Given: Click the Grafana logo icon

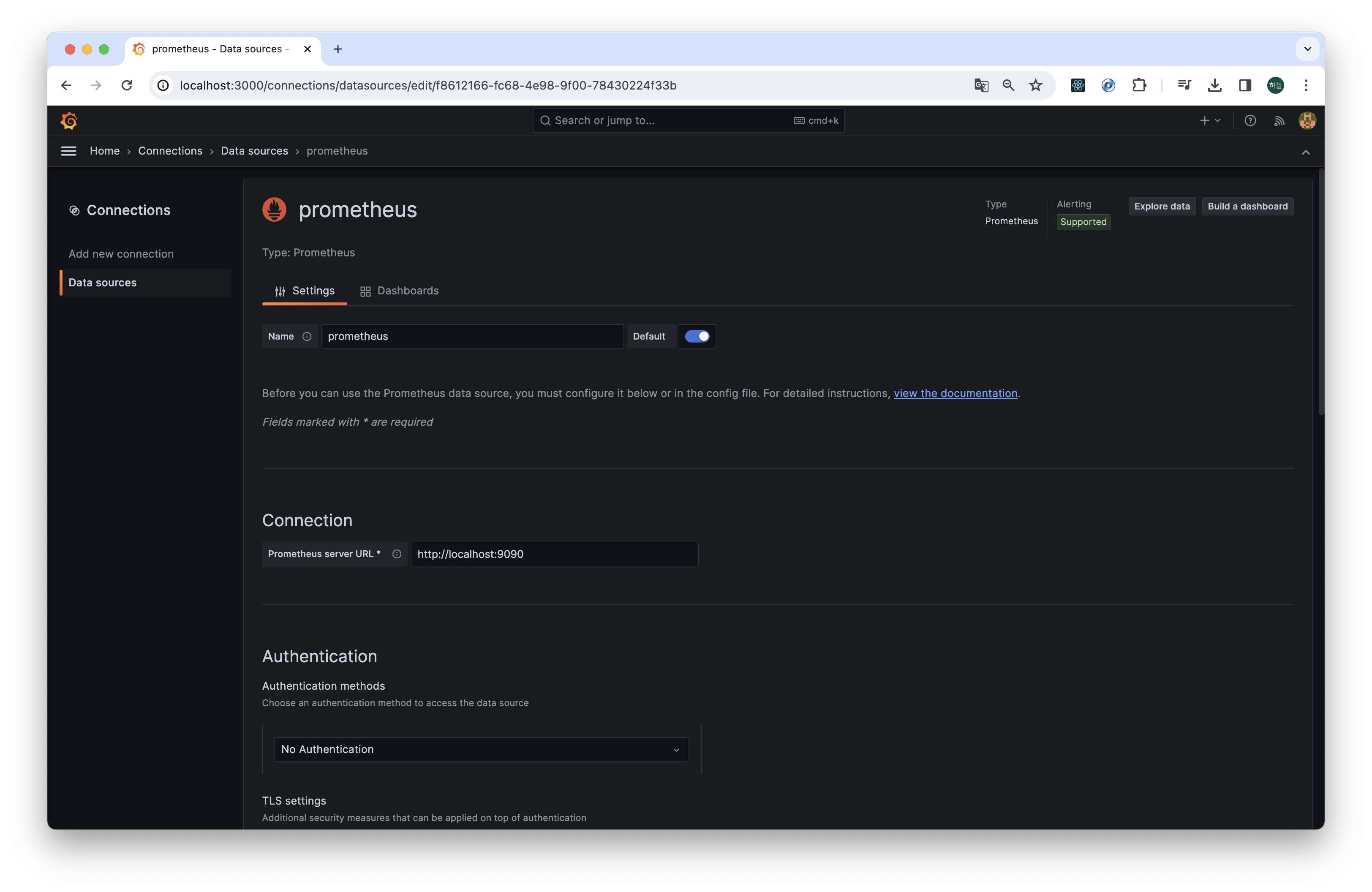Looking at the screenshot, I should 68,120.
